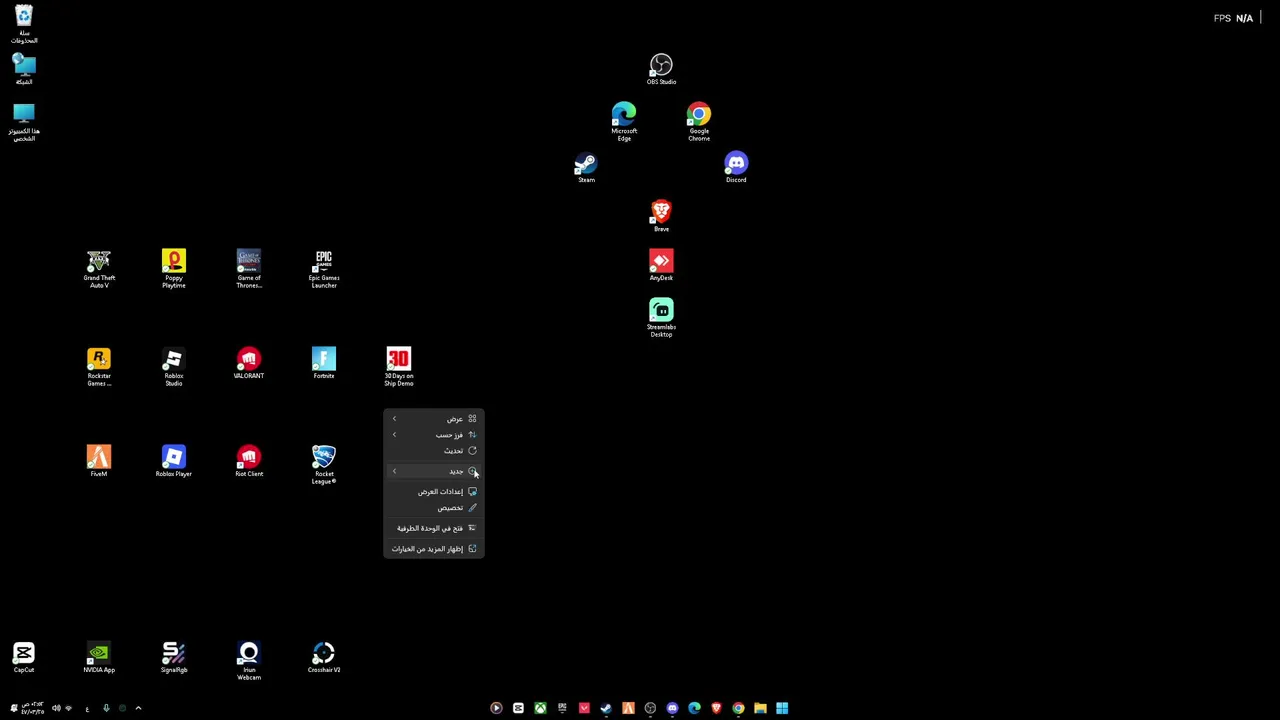Expand the View (عرض) submenu
The height and width of the screenshot is (720, 1280).
tap(434, 419)
